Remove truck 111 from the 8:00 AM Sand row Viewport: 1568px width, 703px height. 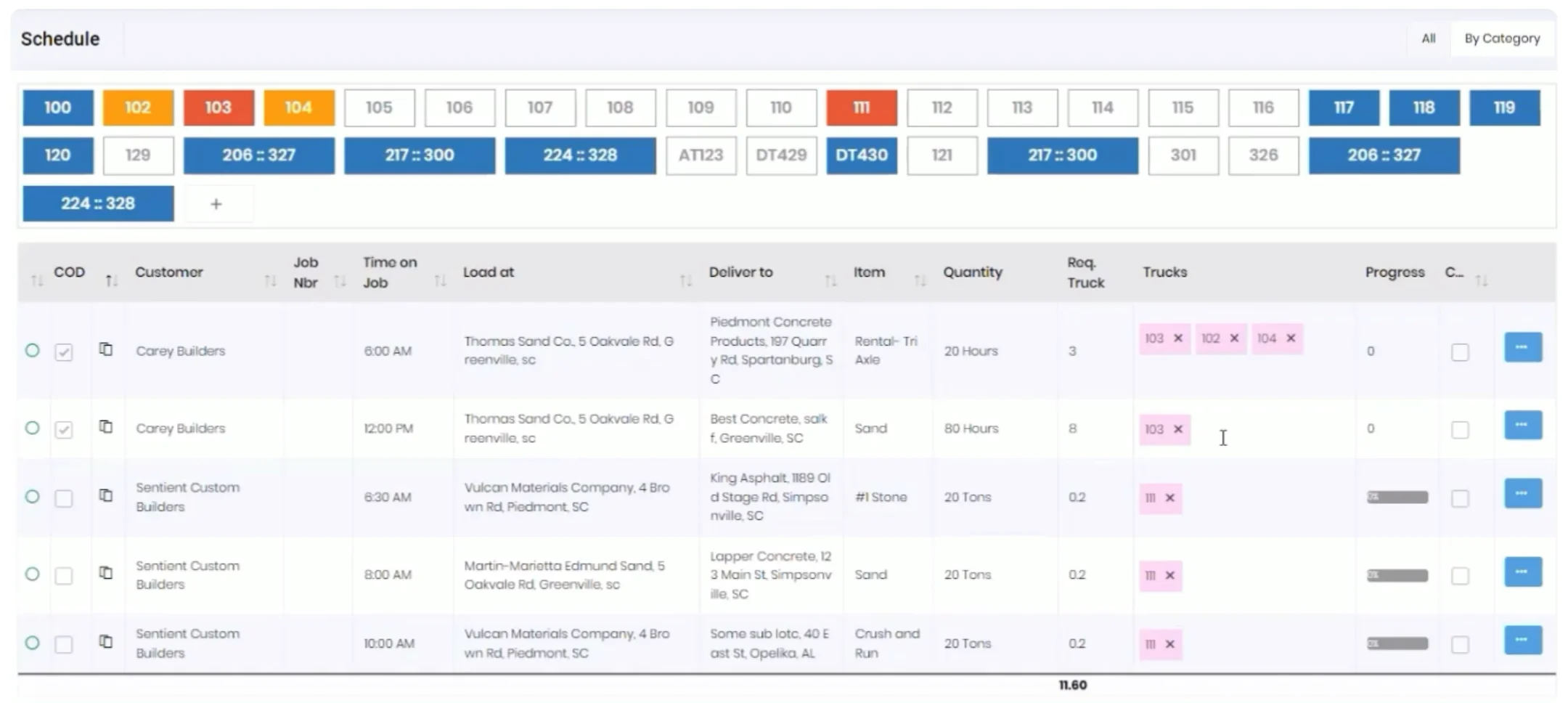point(1170,575)
